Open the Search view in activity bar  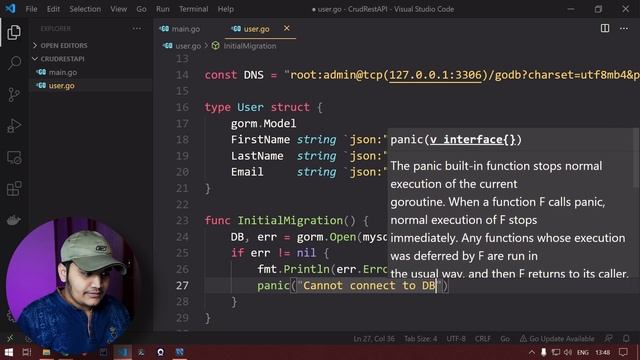pos(14,63)
